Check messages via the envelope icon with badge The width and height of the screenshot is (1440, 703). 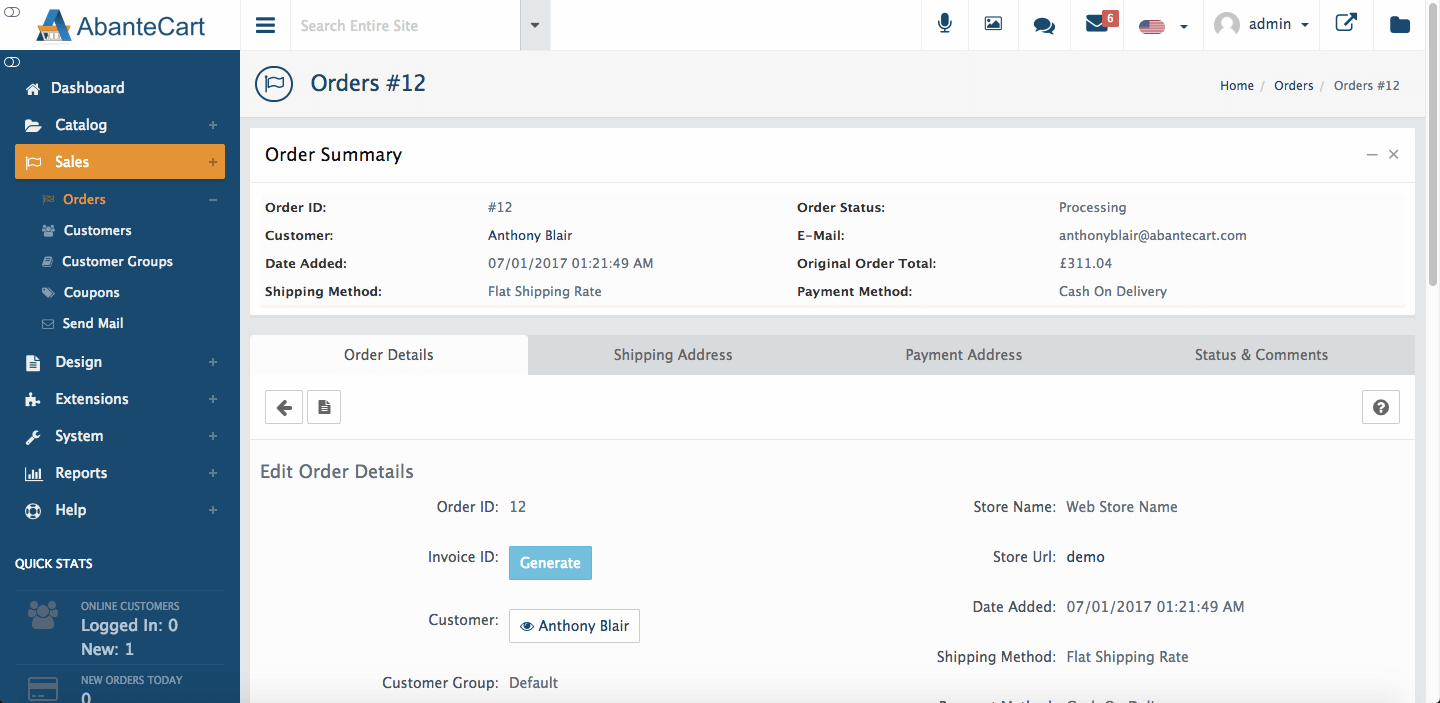tap(1095, 24)
